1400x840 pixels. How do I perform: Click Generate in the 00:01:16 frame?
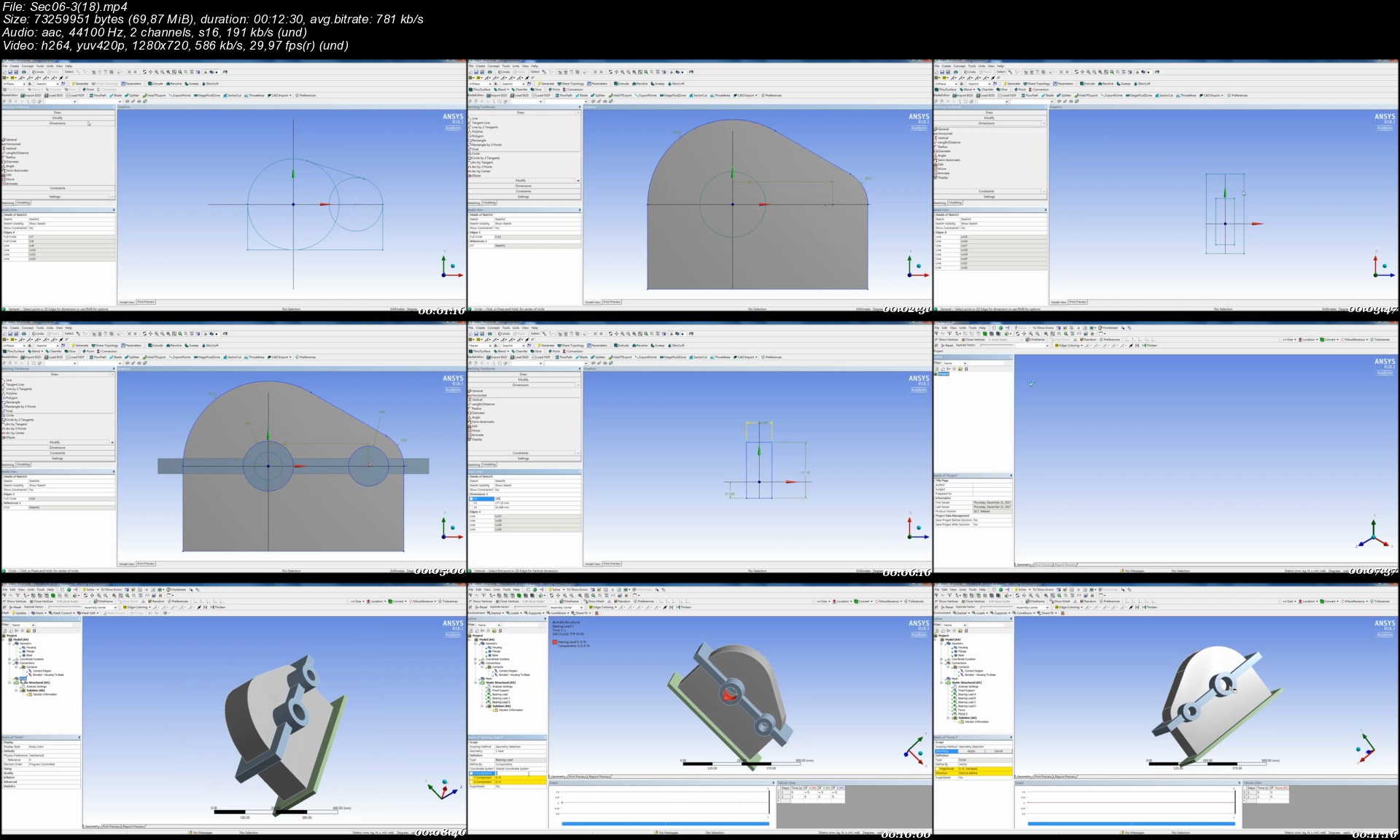click(x=79, y=84)
